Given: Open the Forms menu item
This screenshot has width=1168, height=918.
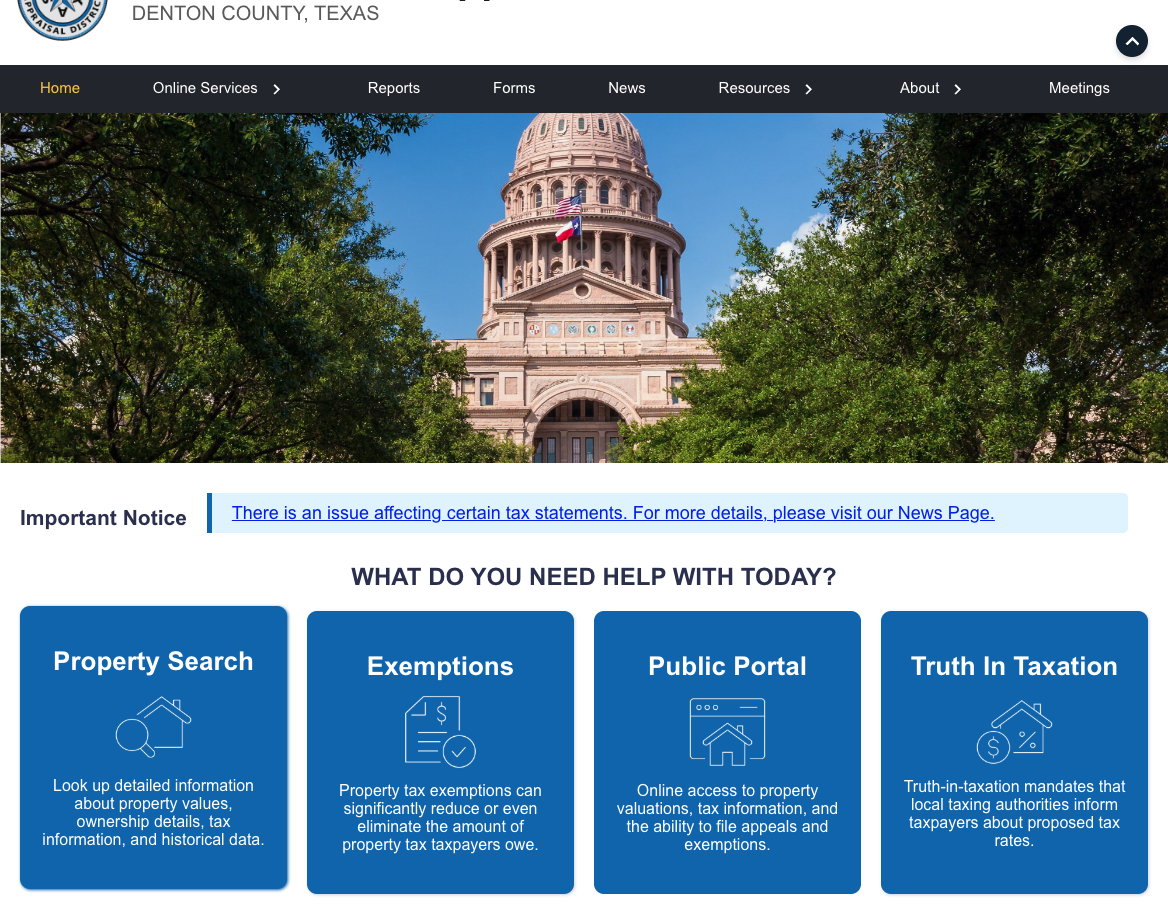Looking at the screenshot, I should point(514,88).
